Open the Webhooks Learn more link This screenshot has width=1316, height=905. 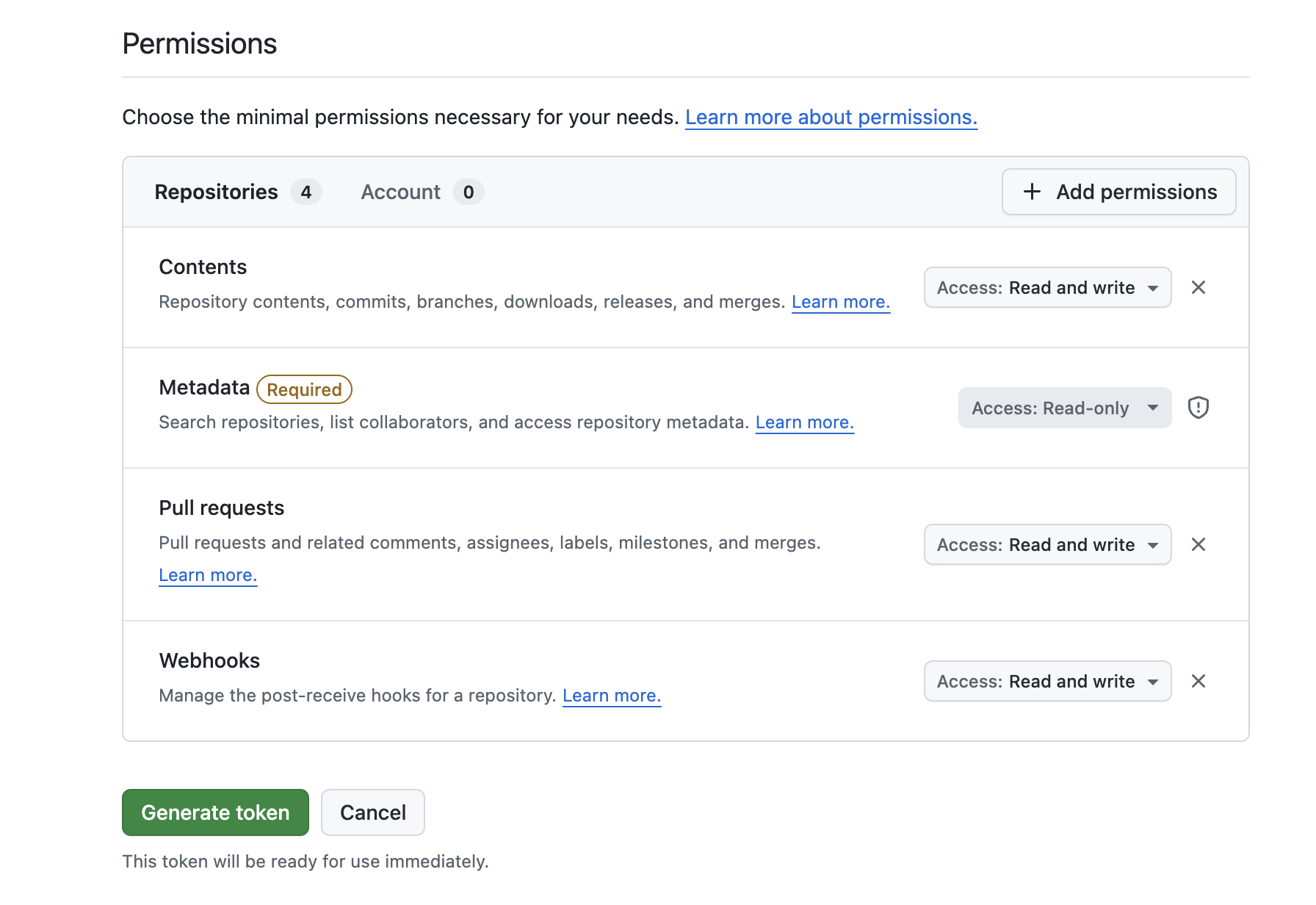click(x=611, y=696)
